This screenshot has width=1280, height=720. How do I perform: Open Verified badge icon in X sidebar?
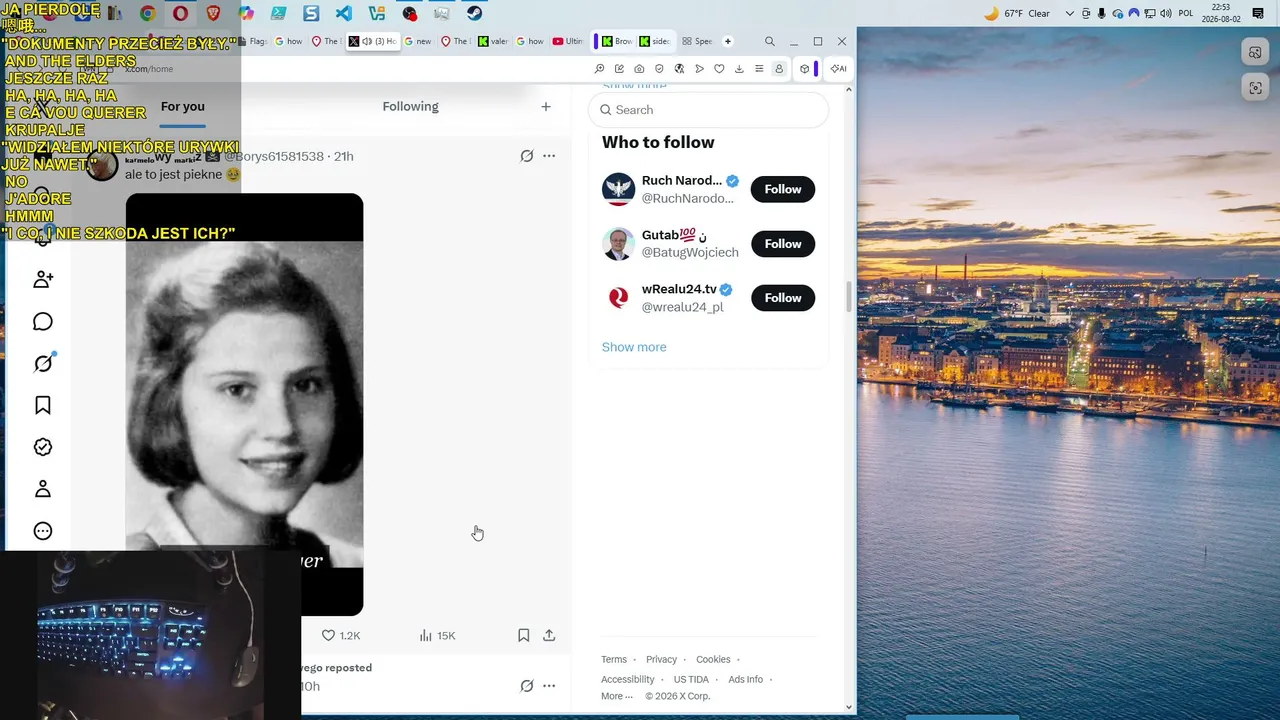tap(43, 447)
